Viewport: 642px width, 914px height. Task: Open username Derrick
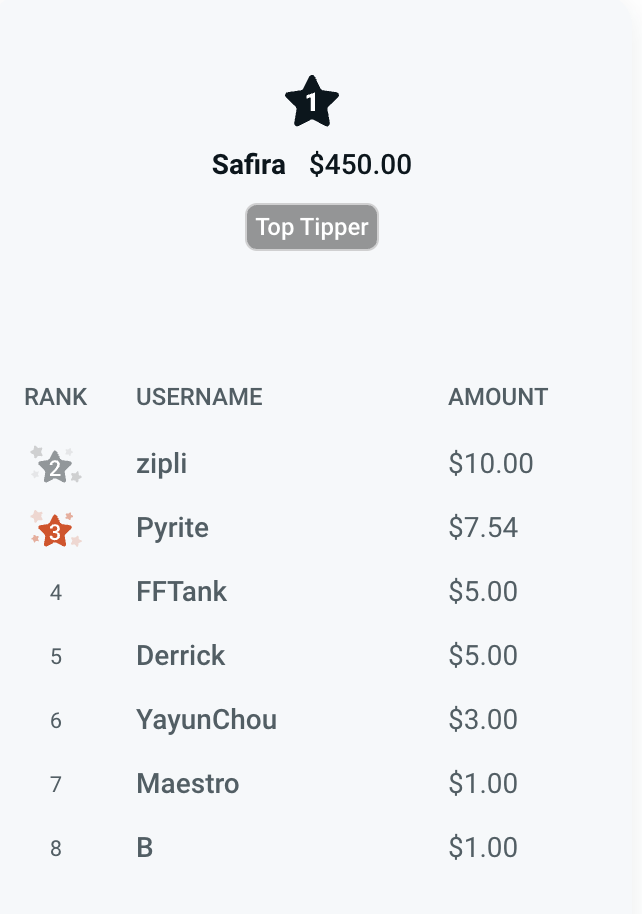click(x=181, y=656)
